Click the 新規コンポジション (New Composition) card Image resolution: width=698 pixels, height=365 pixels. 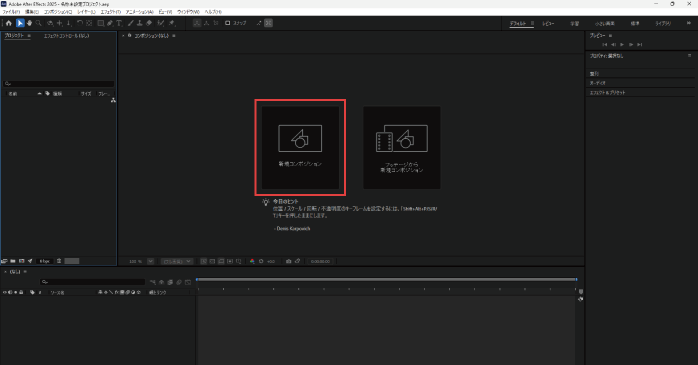(x=300, y=147)
